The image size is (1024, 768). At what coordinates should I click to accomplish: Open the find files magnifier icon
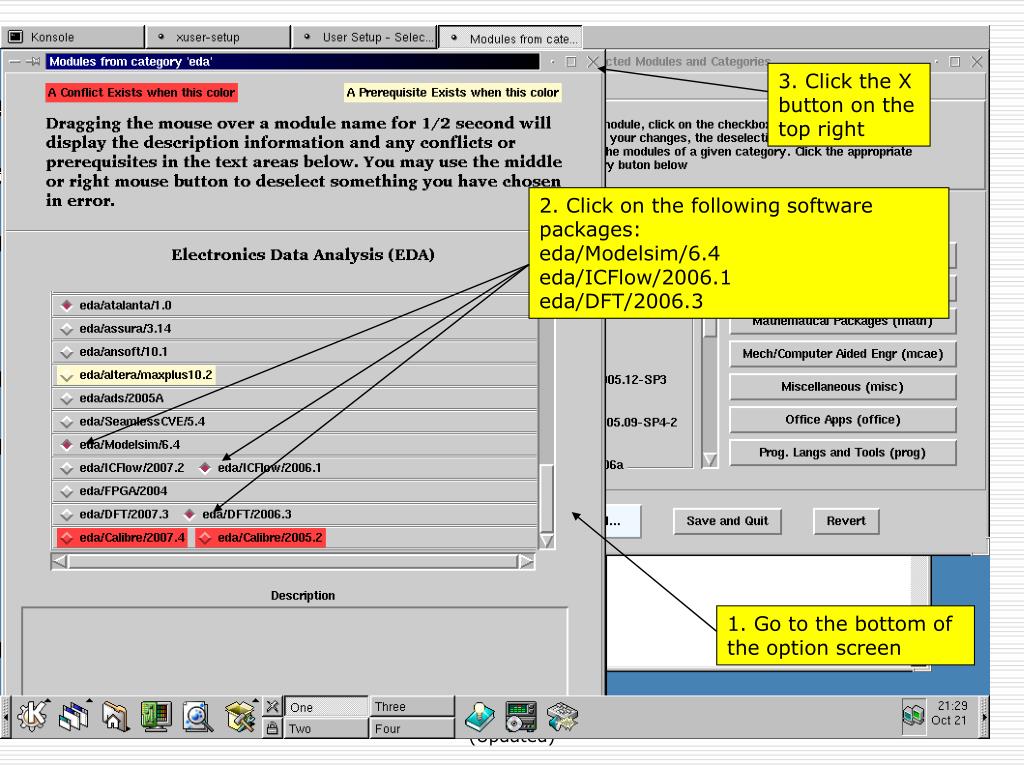197,716
